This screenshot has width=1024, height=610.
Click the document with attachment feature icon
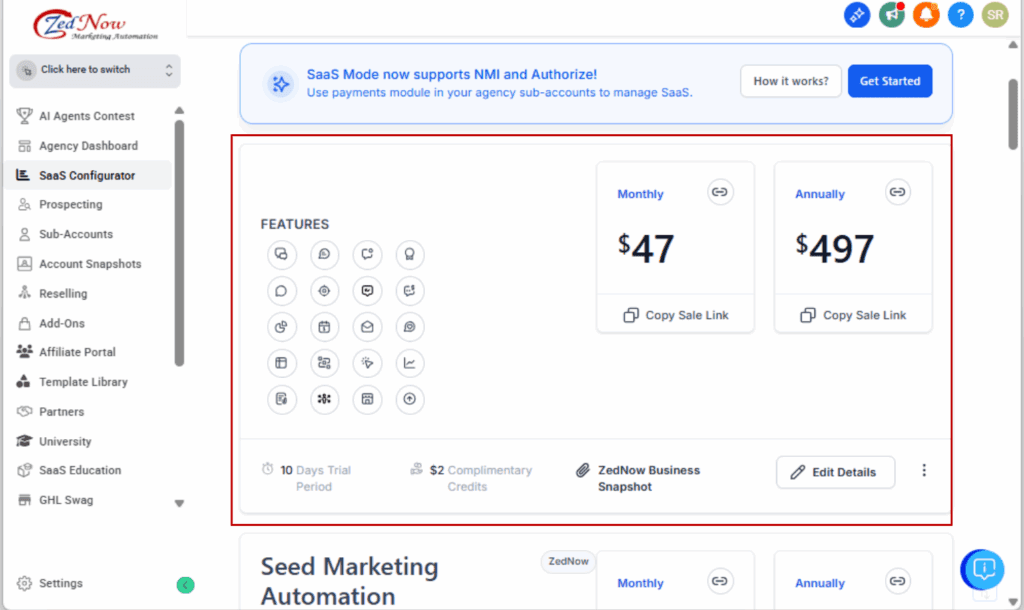(281, 399)
